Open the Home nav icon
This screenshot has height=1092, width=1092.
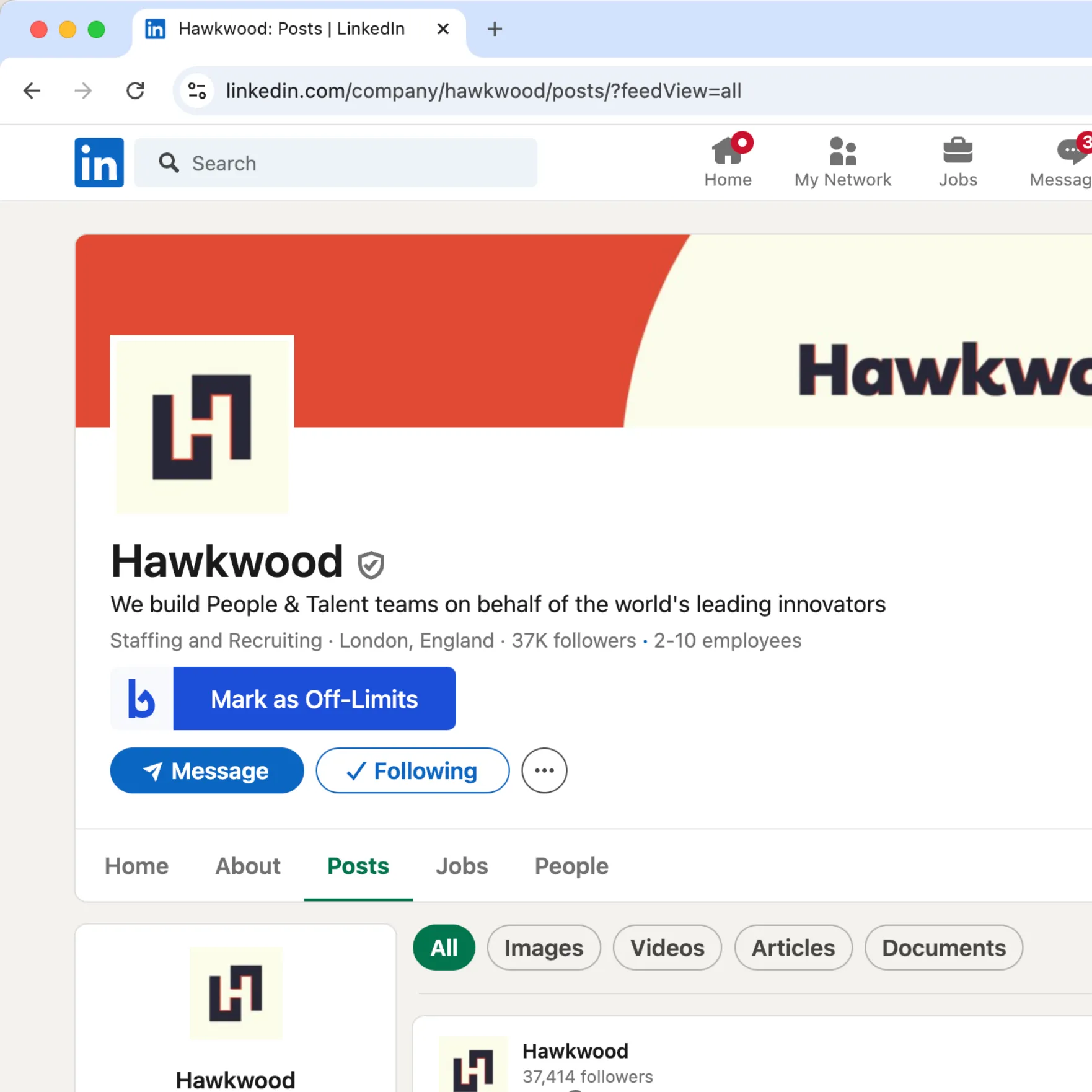pyautogui.click(x=728, y=162)
